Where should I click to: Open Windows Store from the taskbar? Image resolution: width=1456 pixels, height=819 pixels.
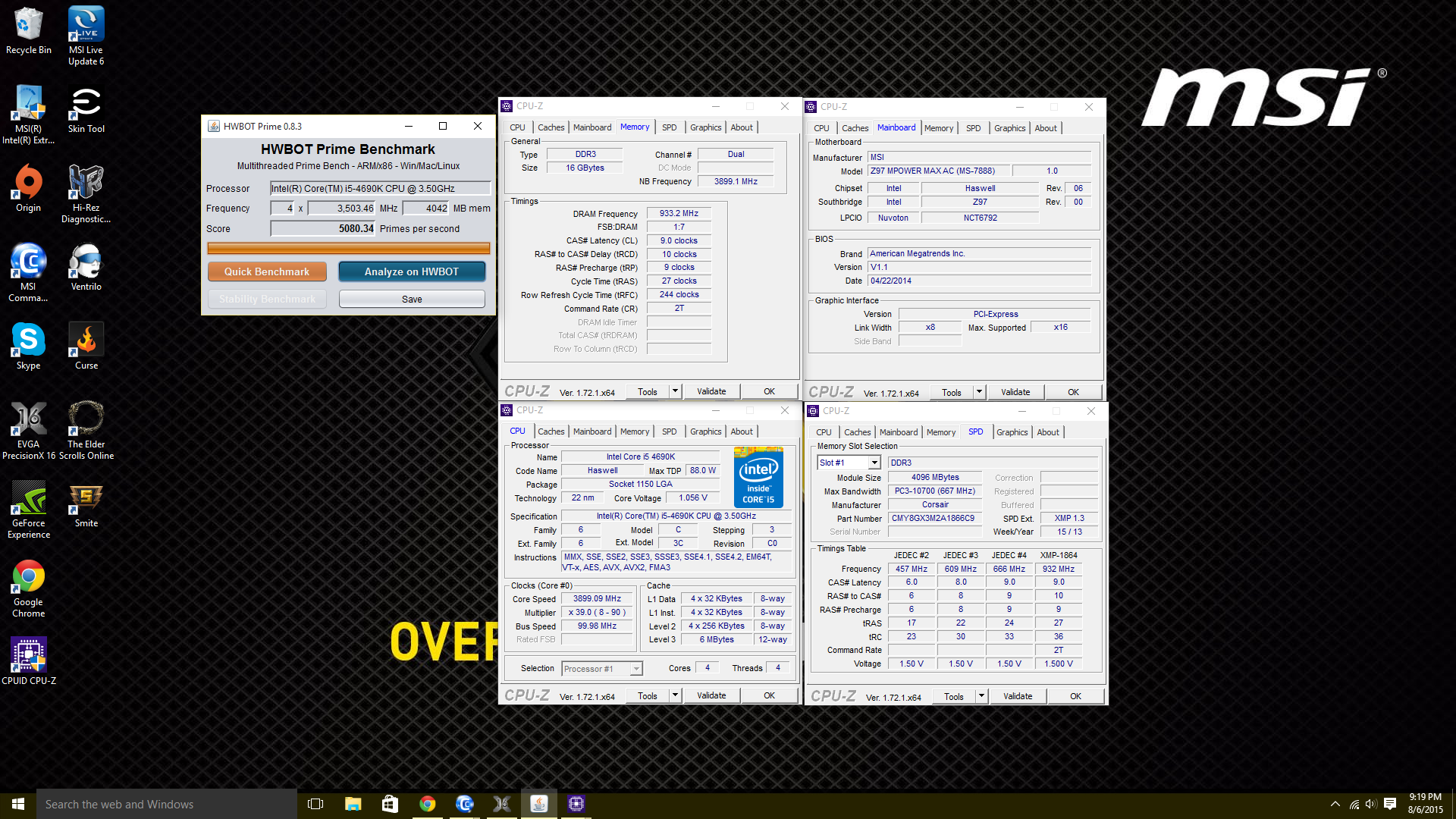point(390,804)
